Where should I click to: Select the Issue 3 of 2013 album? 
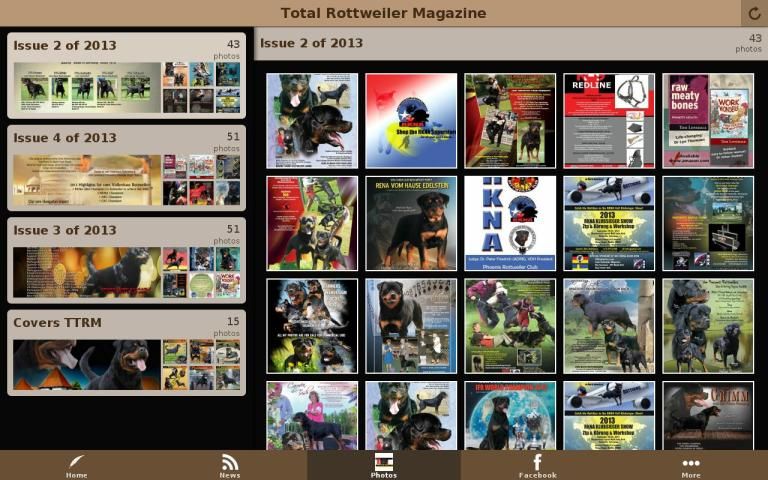tap(126, 260)
